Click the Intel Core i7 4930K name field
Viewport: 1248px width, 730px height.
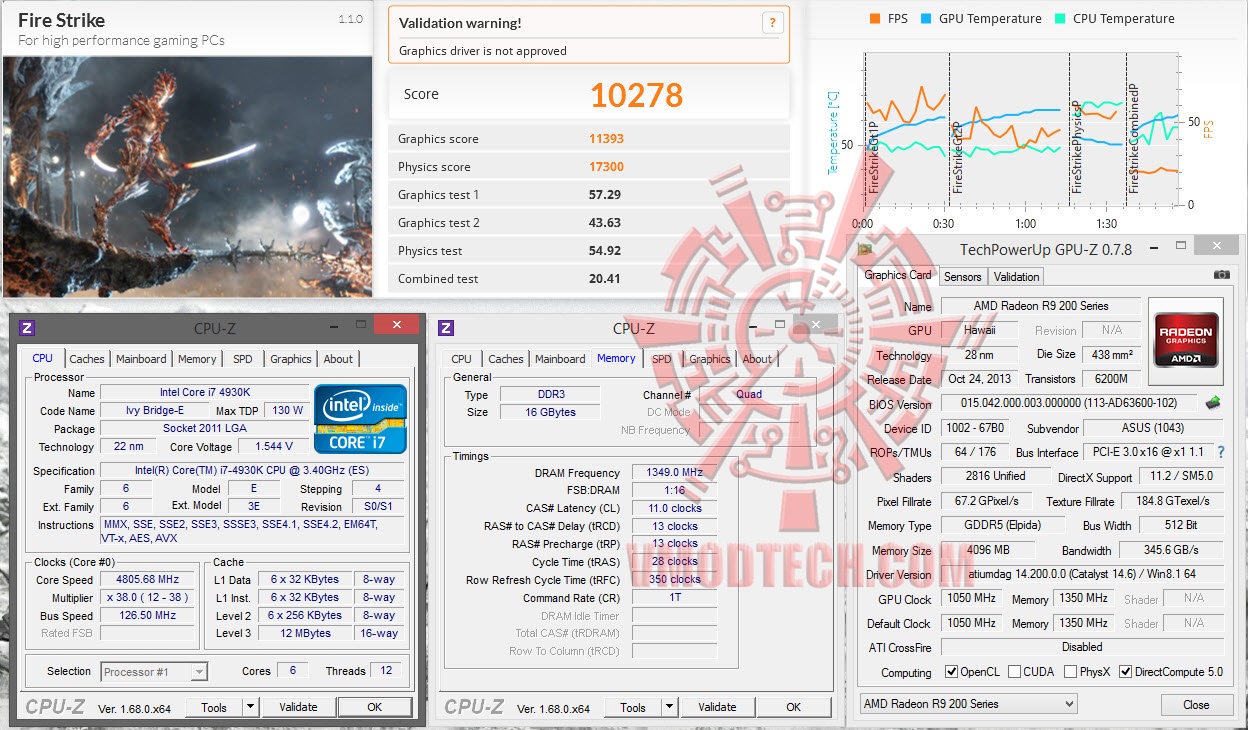click(204, 393)
